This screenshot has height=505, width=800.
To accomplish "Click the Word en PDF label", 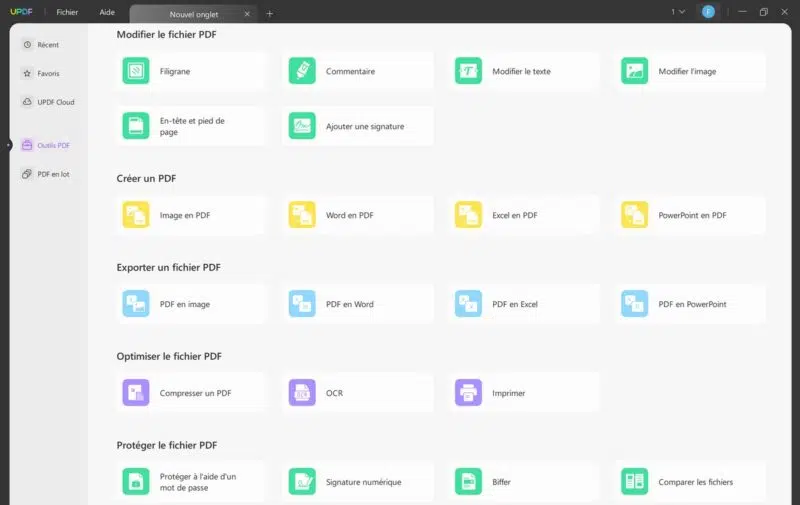I will (349, 215).
